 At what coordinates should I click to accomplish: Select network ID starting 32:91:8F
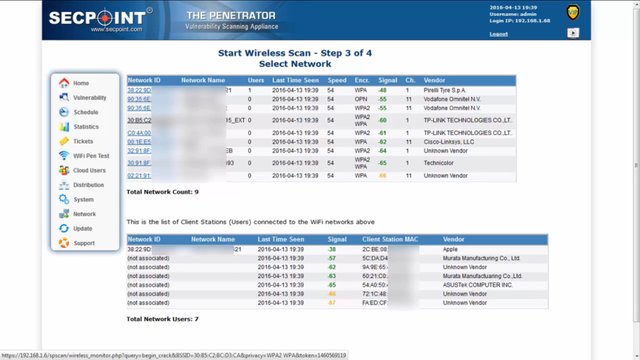(x=139, y=151)
